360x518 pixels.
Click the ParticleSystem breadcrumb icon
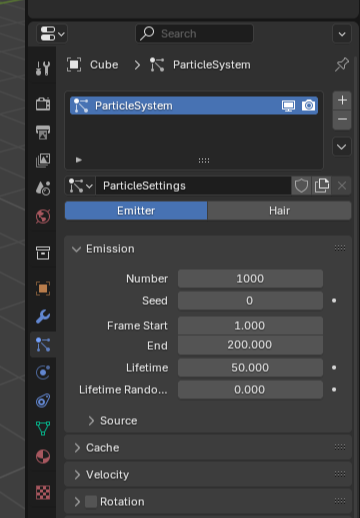click(x=157, y=65)
